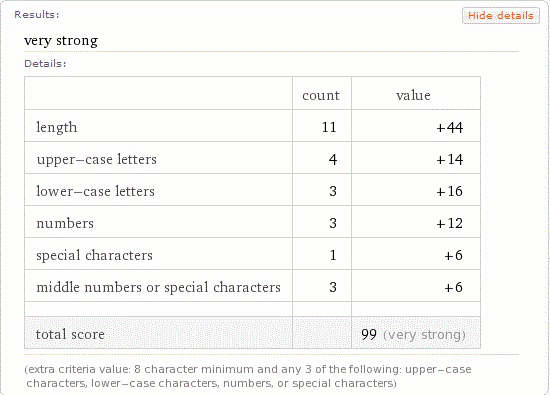Select the length row label

(57, 127)
